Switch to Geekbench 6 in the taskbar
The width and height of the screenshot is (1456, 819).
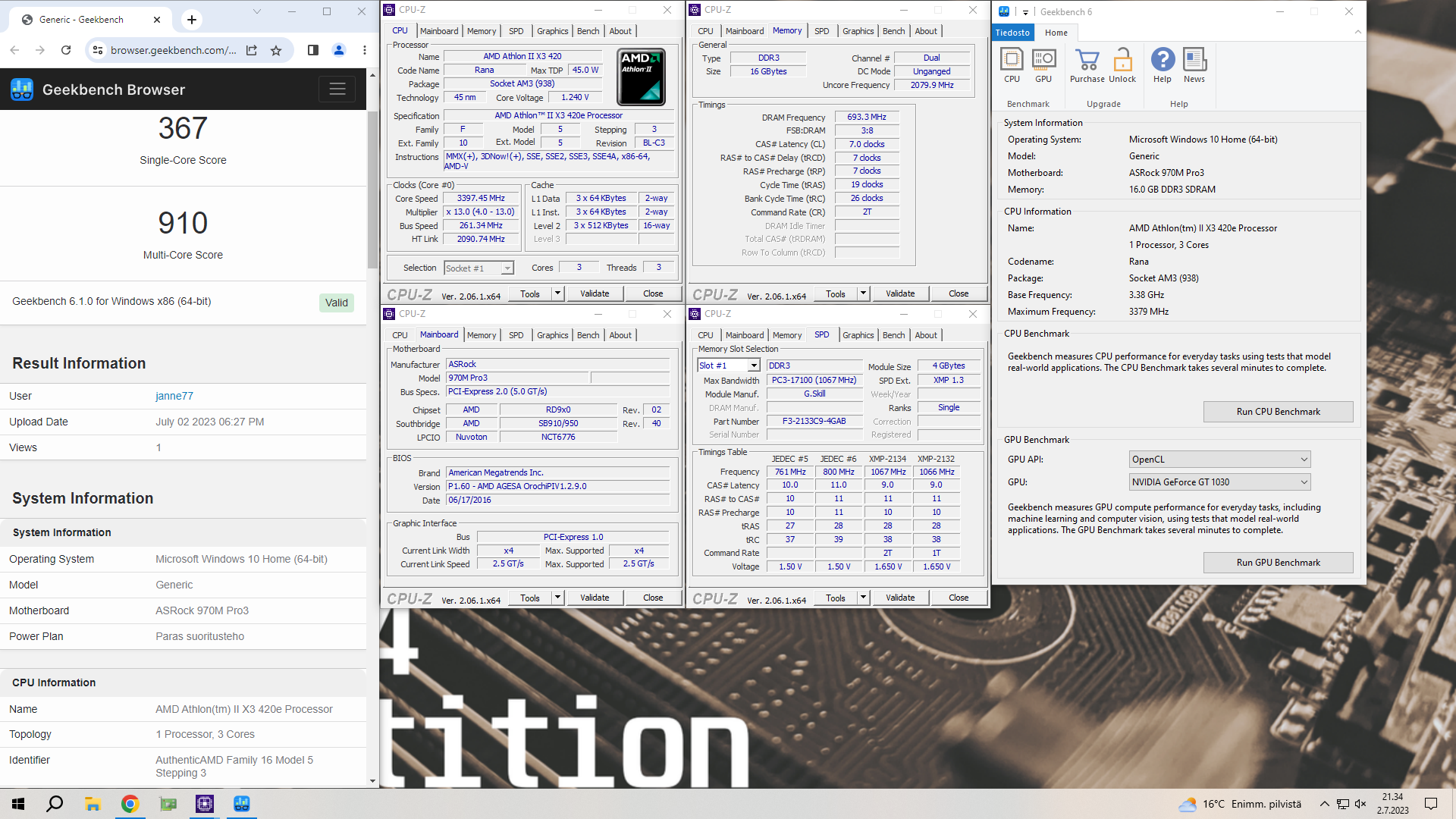[242, 804]
